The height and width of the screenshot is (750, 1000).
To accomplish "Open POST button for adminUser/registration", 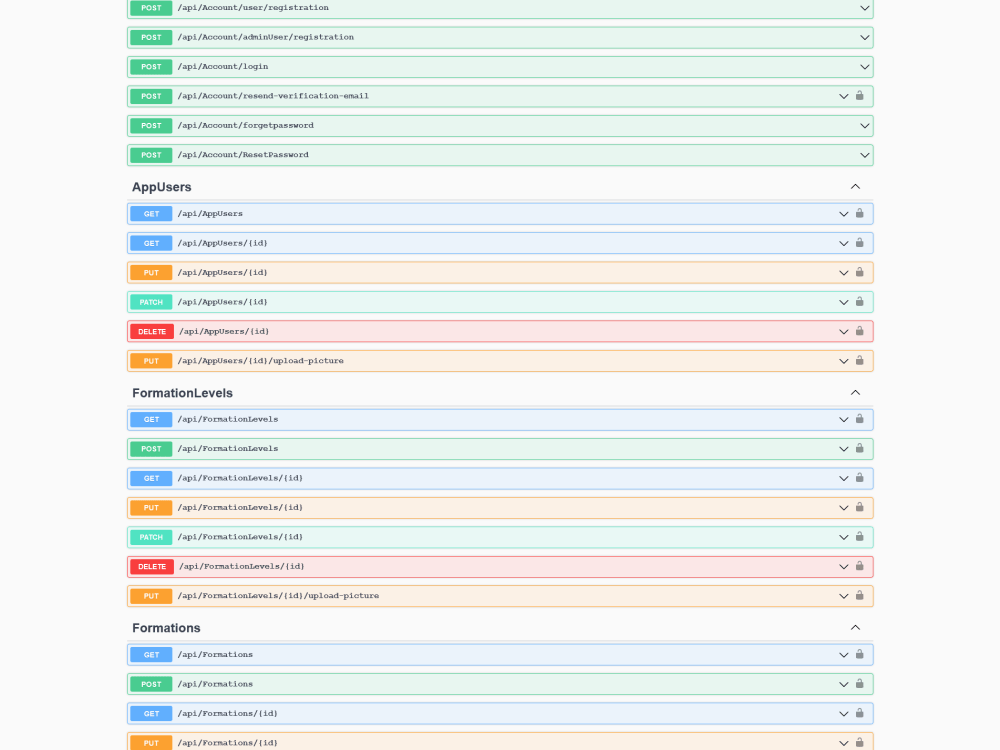I will tap(151, 37).
